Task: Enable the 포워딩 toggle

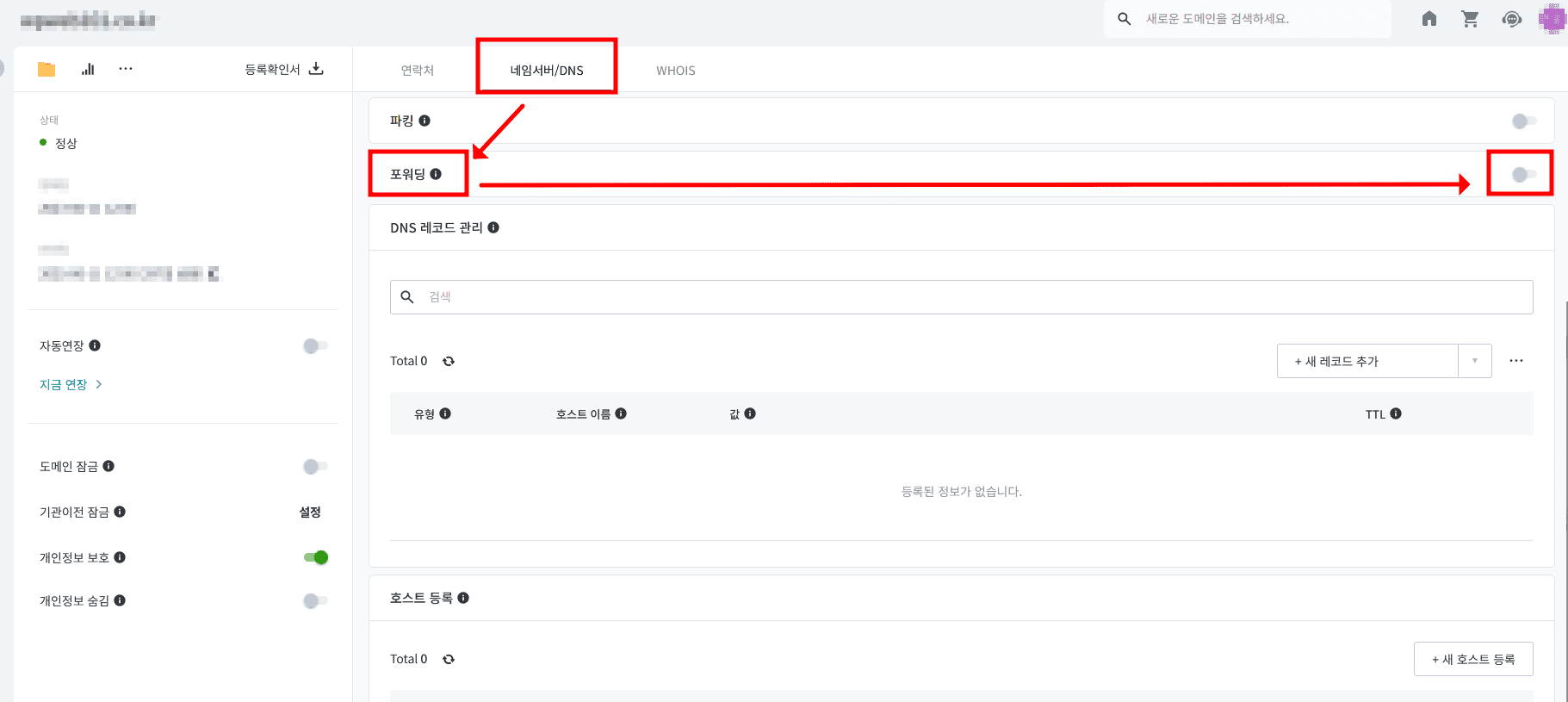Action: pos(1523,175)
